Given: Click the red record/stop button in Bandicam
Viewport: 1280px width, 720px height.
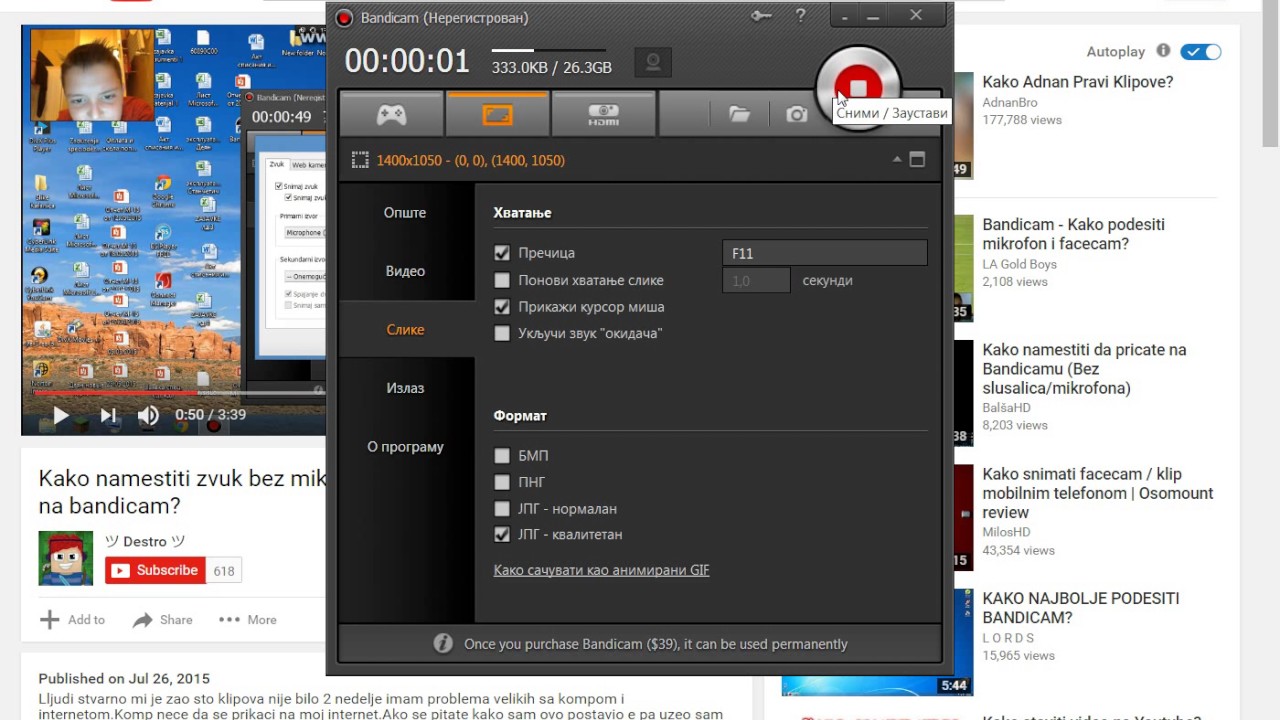Looking at the screenshot, I should coord(858,88).
